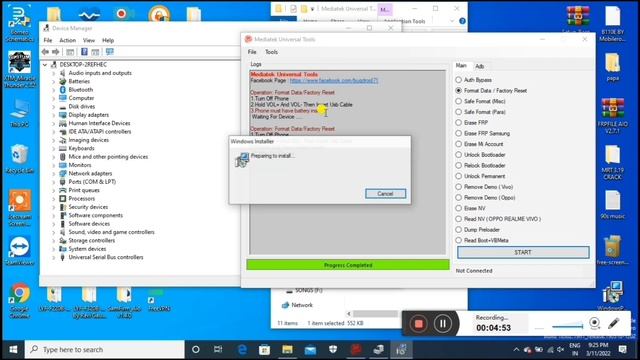Pause the screen recording
Image resolution: width=640 pixels, height=360 pixels.
(442, 324)
